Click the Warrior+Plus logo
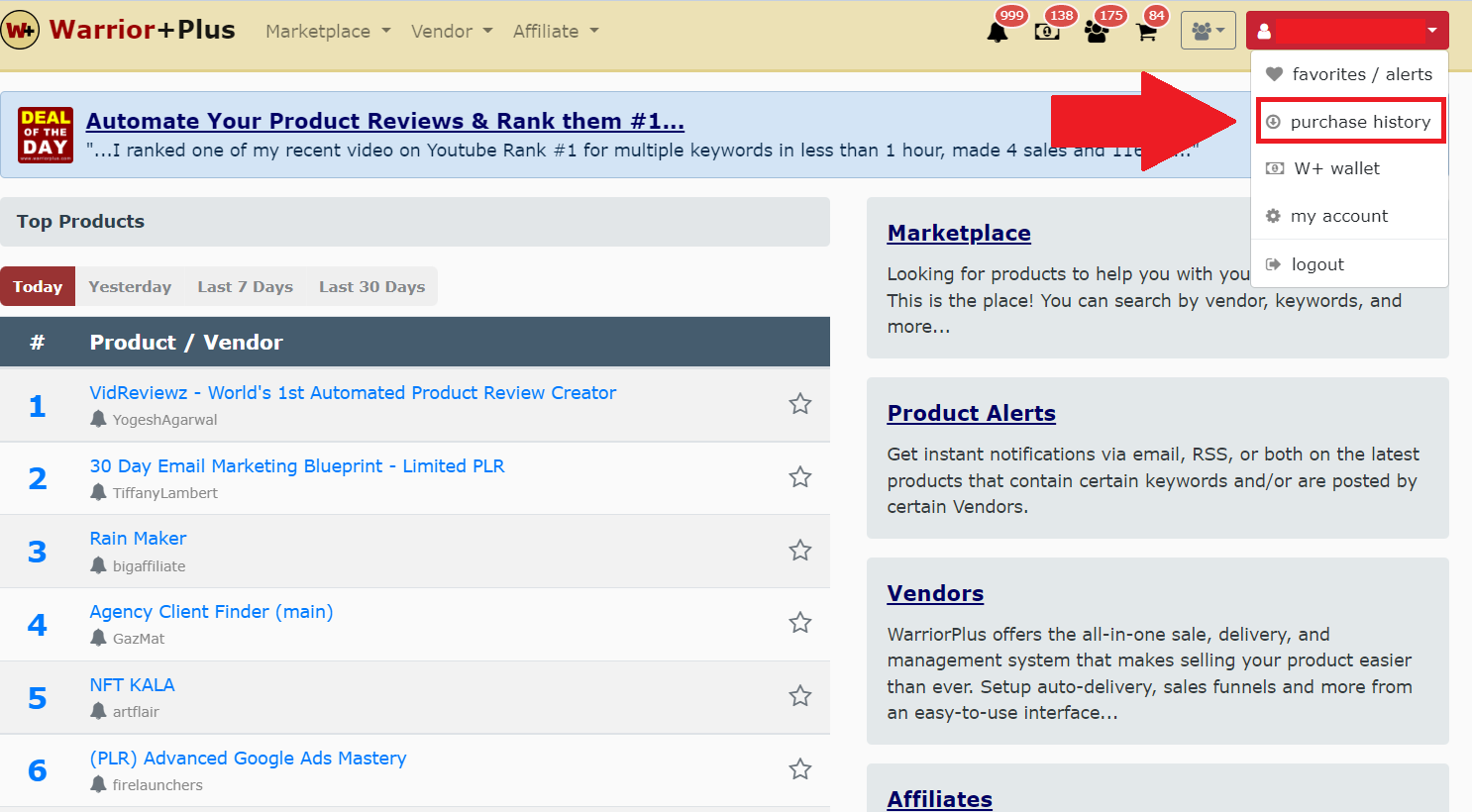Image resolution: width=1472 pixels, height=812 pixels. point(119,31)
